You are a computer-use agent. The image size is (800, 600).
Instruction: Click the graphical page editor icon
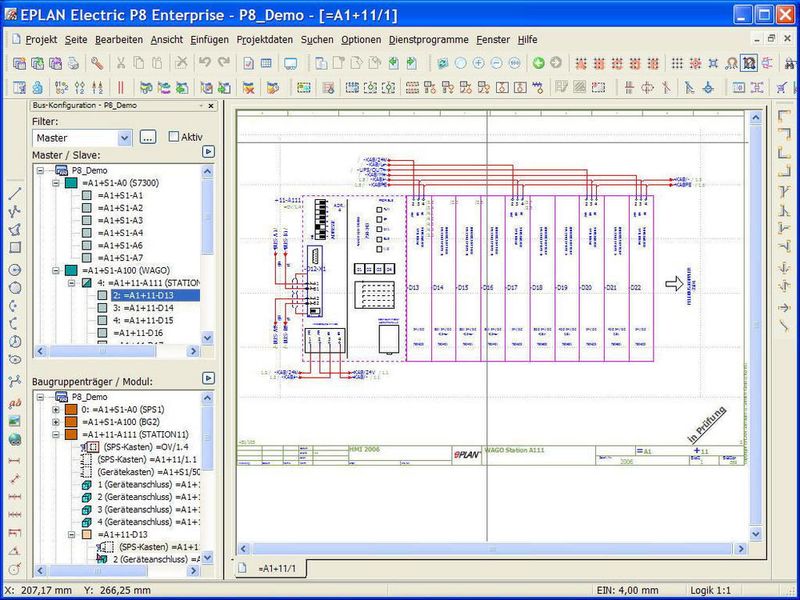[248, 63]
